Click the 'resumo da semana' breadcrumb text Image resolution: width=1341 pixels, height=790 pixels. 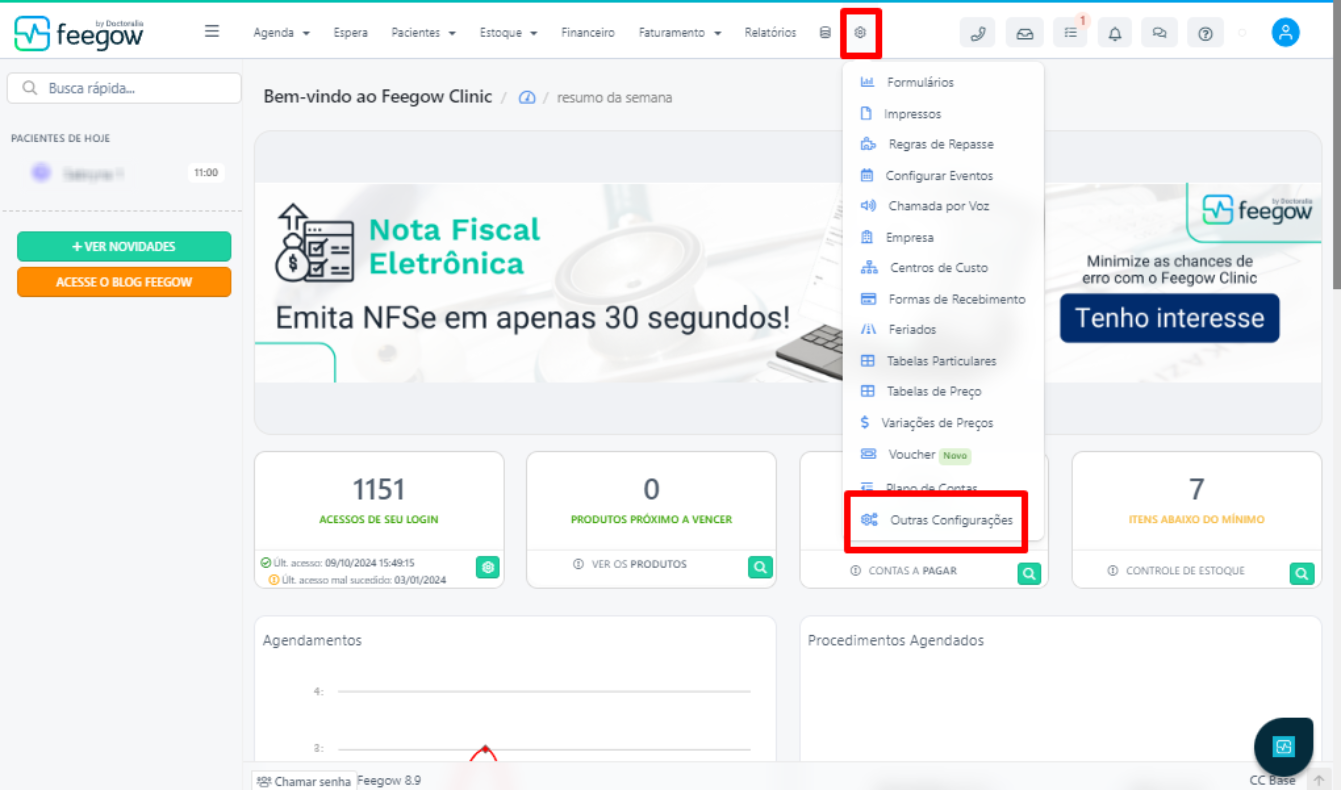[x=614, y=98]
